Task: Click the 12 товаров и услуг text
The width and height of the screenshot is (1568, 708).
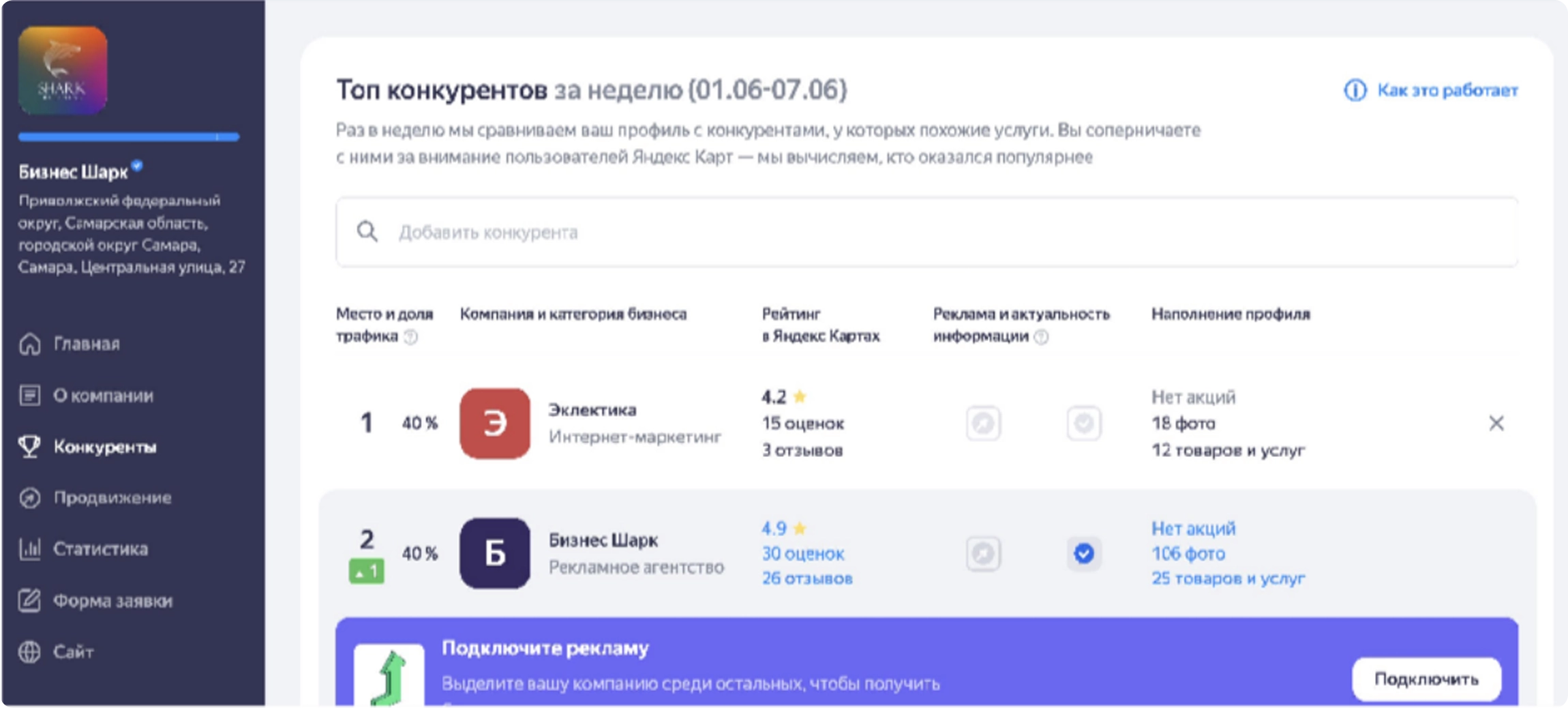Action: [1228, 450]
